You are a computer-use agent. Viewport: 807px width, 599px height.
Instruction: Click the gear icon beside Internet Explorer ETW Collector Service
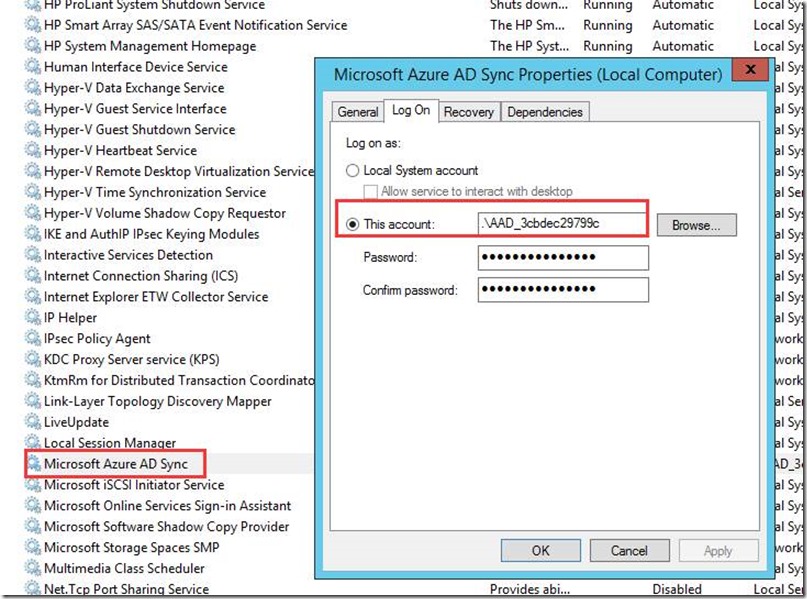32,297
